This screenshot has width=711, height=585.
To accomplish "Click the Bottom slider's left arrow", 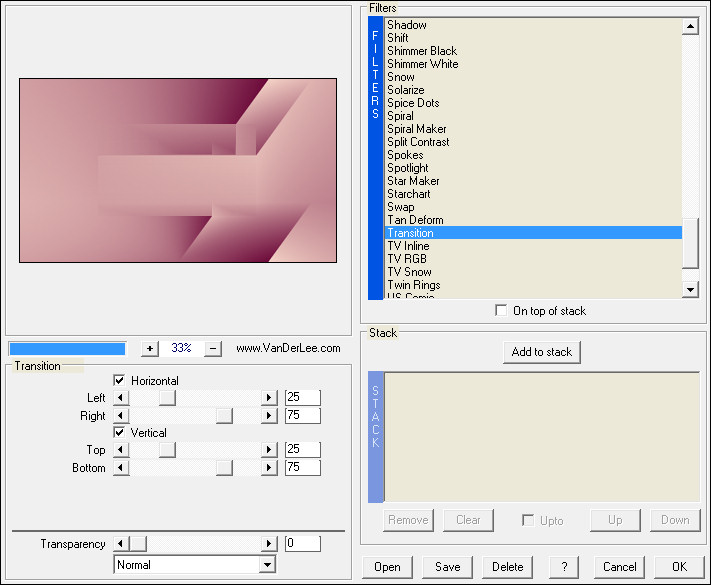I will point(121,468).
